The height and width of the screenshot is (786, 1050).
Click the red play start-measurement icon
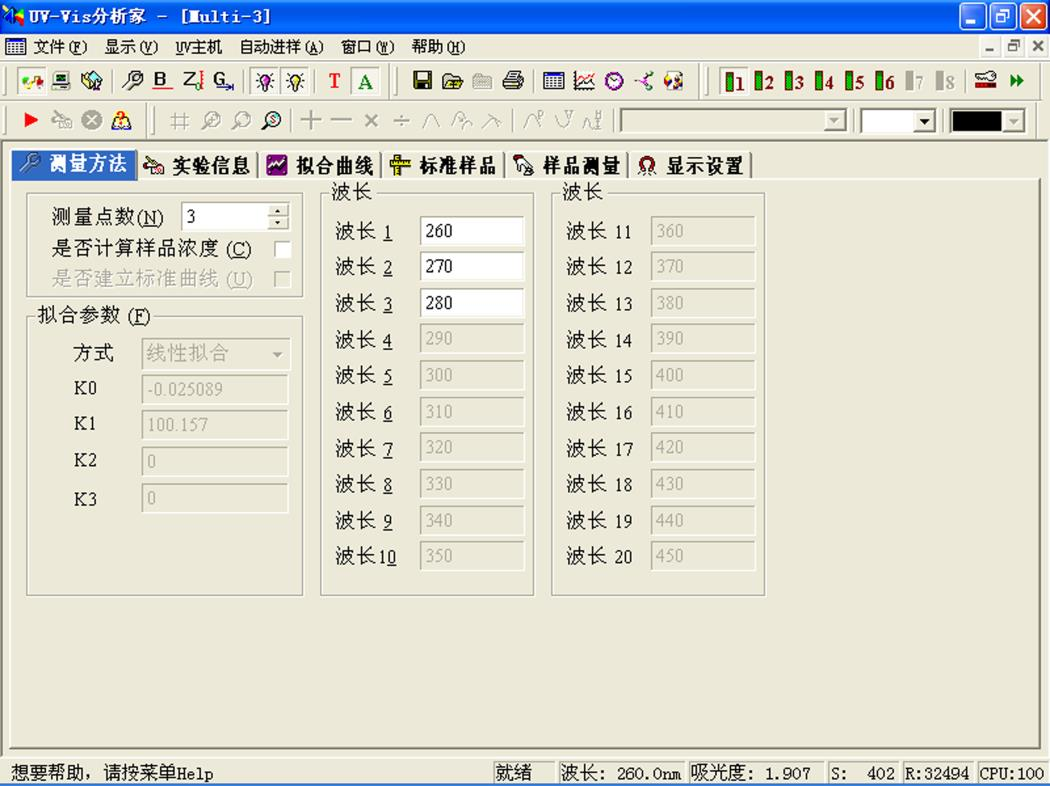tap(31, 121)
